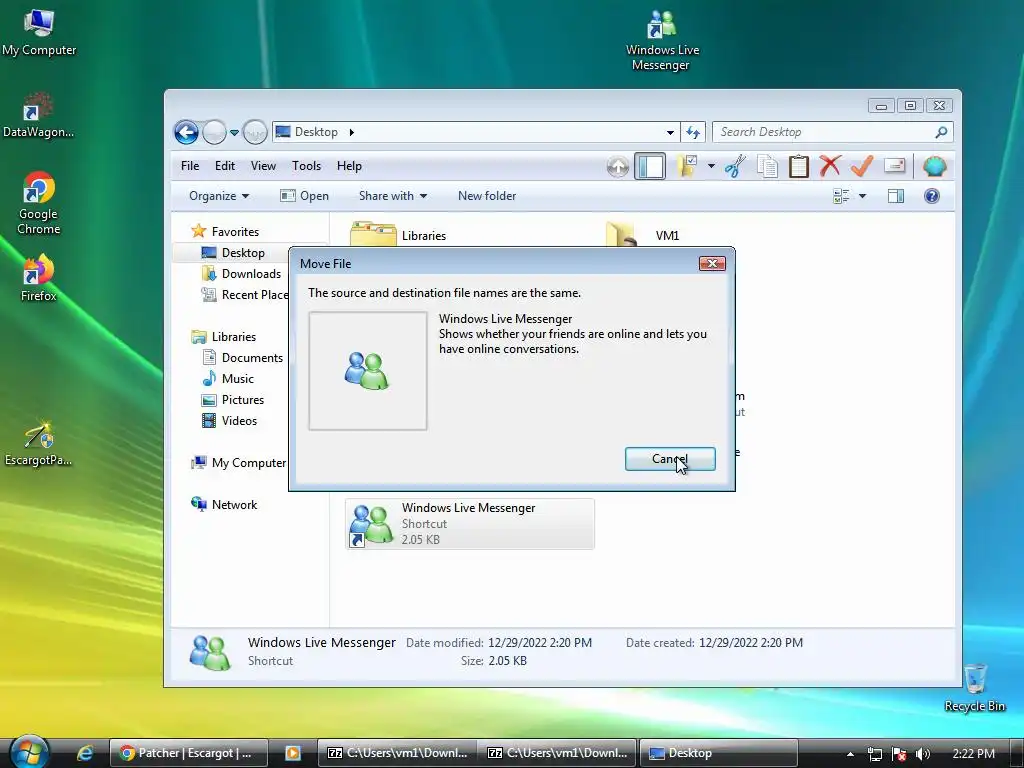Screen dimensions: 1024x768
Task: Select Favorites in the navigation pane
Action: pyautogui.click(x=225, y=232)
